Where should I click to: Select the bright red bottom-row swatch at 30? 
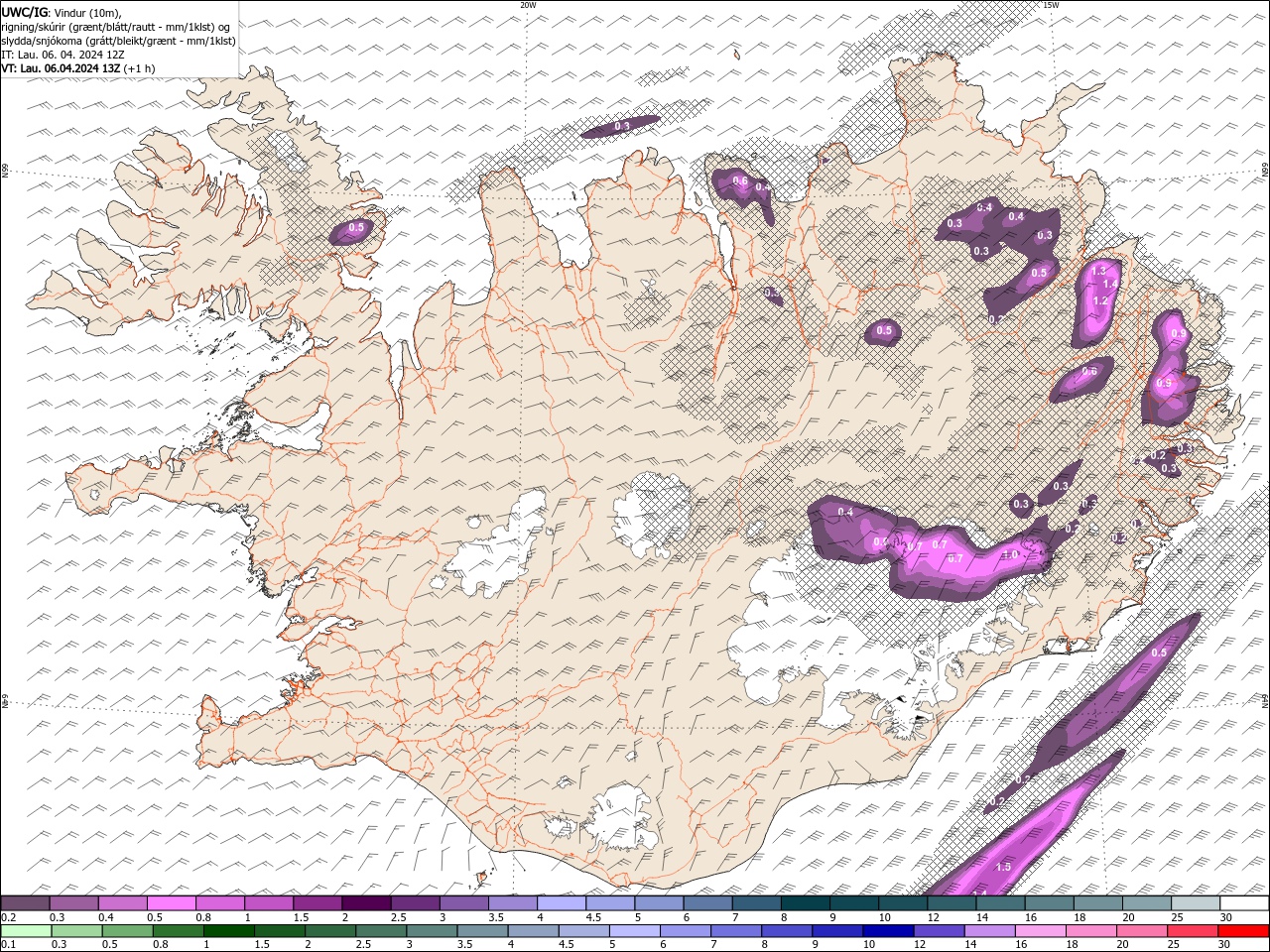click(1244, 930)
